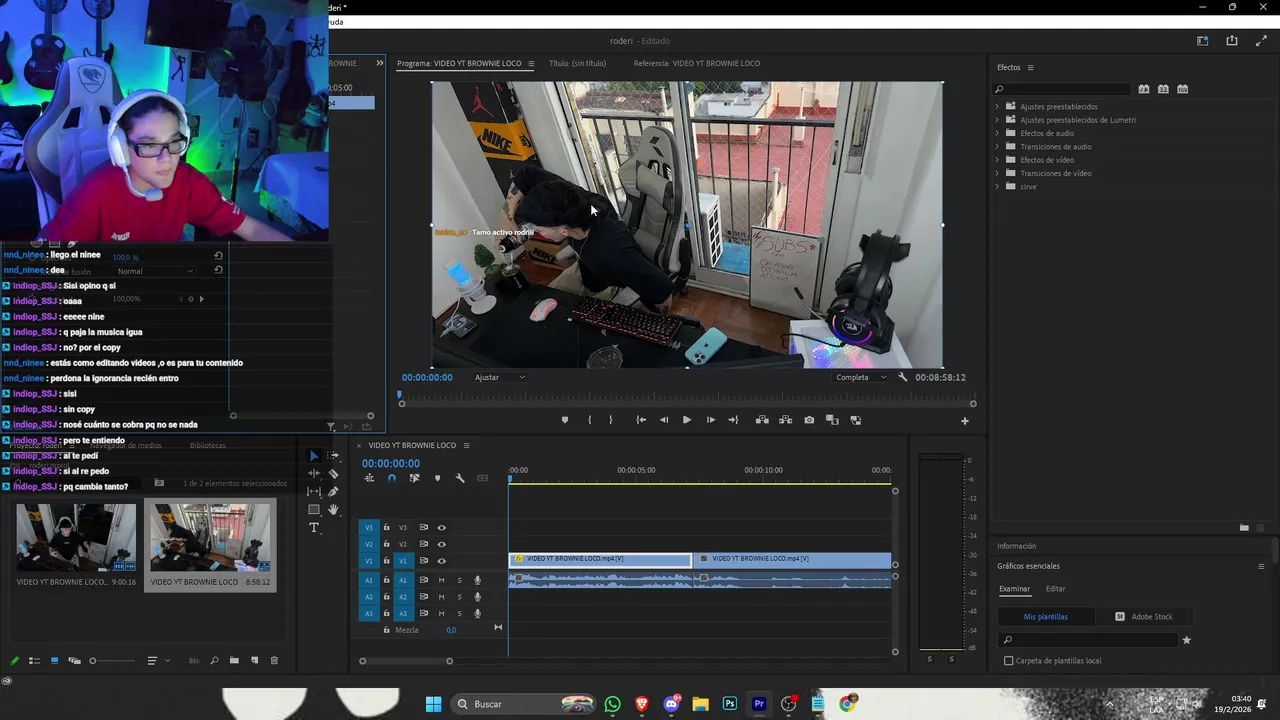Viewport: 1280px width, 720px height.
Task: Expand Ajustes preestablecidos folder
Action: click(997, 106)
